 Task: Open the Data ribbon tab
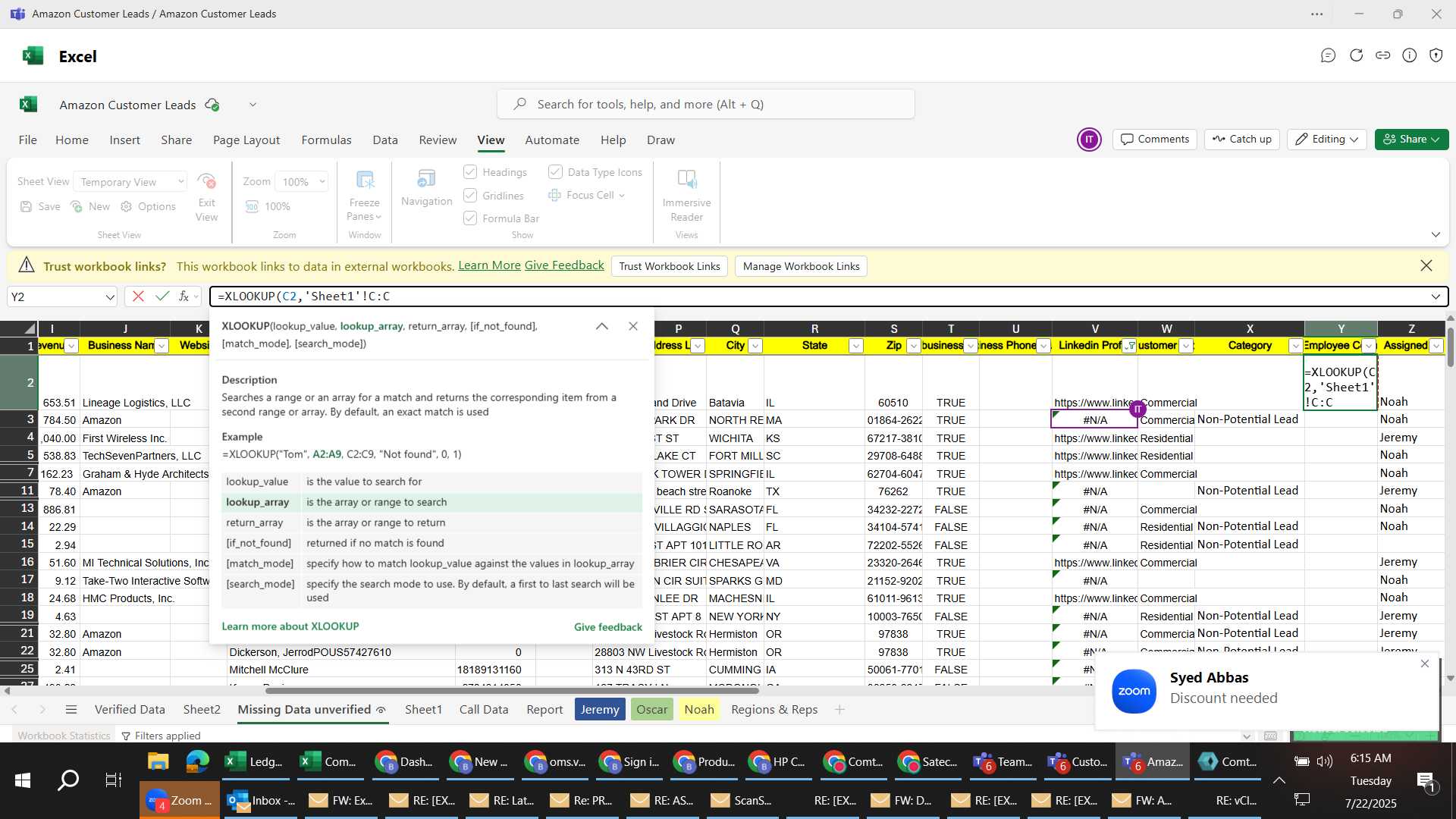point(385,140)
